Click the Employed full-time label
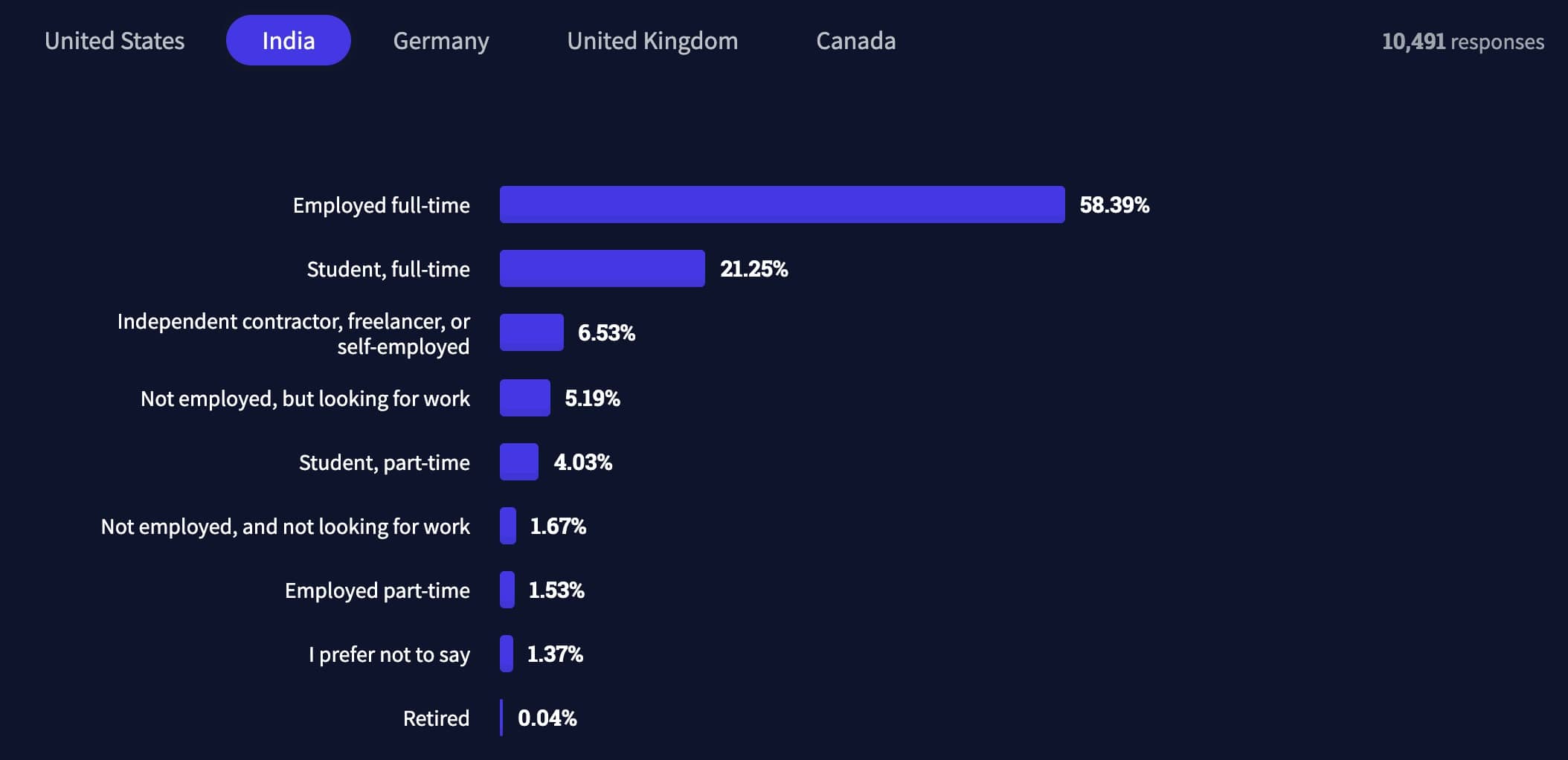 (381, 205)
